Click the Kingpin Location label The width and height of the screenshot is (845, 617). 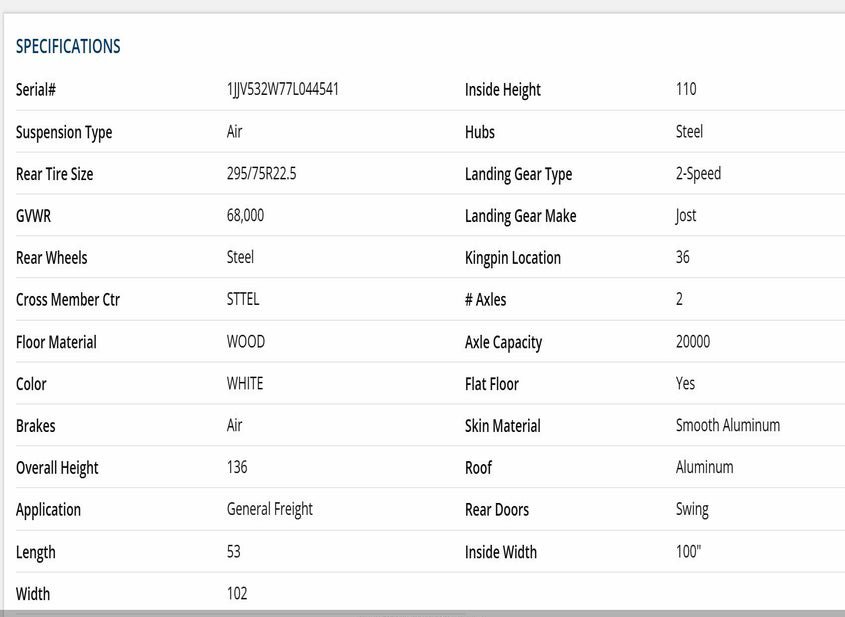(512, 258)
